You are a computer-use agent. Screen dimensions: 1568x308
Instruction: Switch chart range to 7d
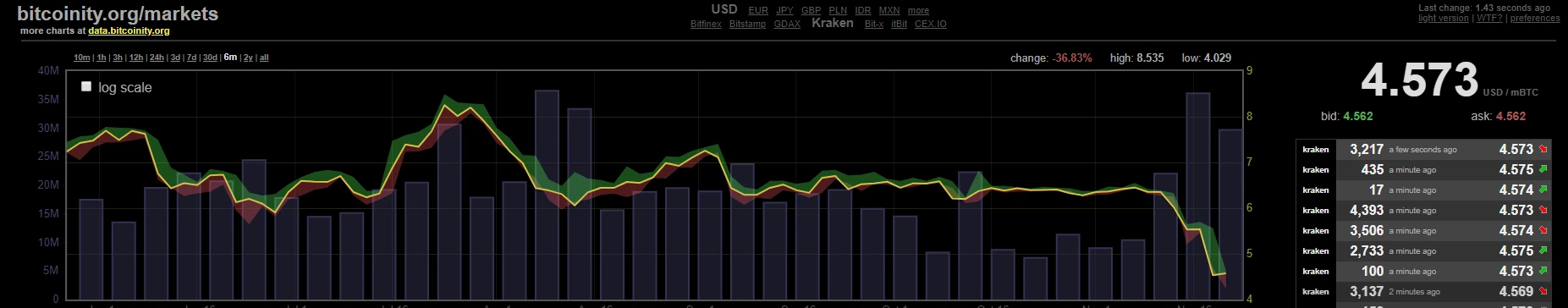click(191, 58)
